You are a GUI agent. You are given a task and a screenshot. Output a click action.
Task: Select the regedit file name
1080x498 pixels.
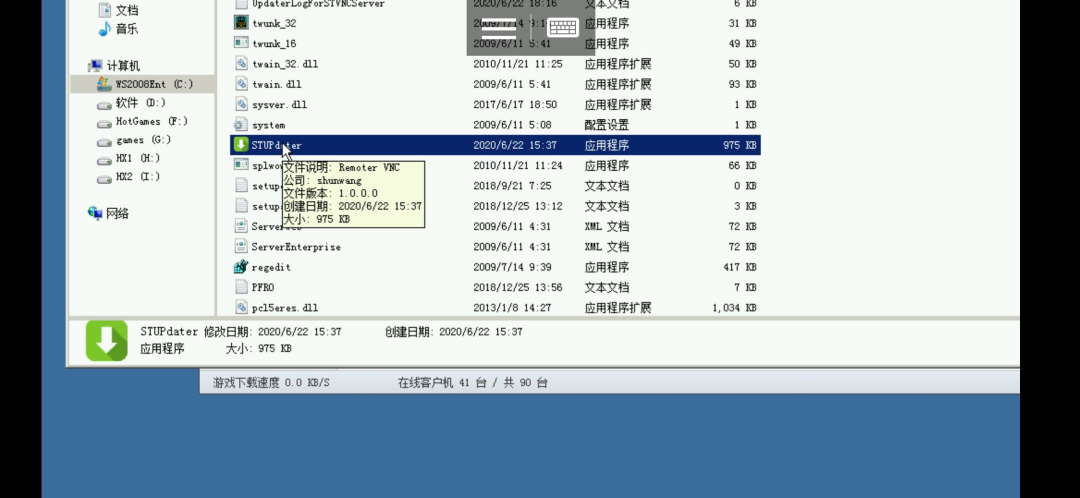pos(271,267)
